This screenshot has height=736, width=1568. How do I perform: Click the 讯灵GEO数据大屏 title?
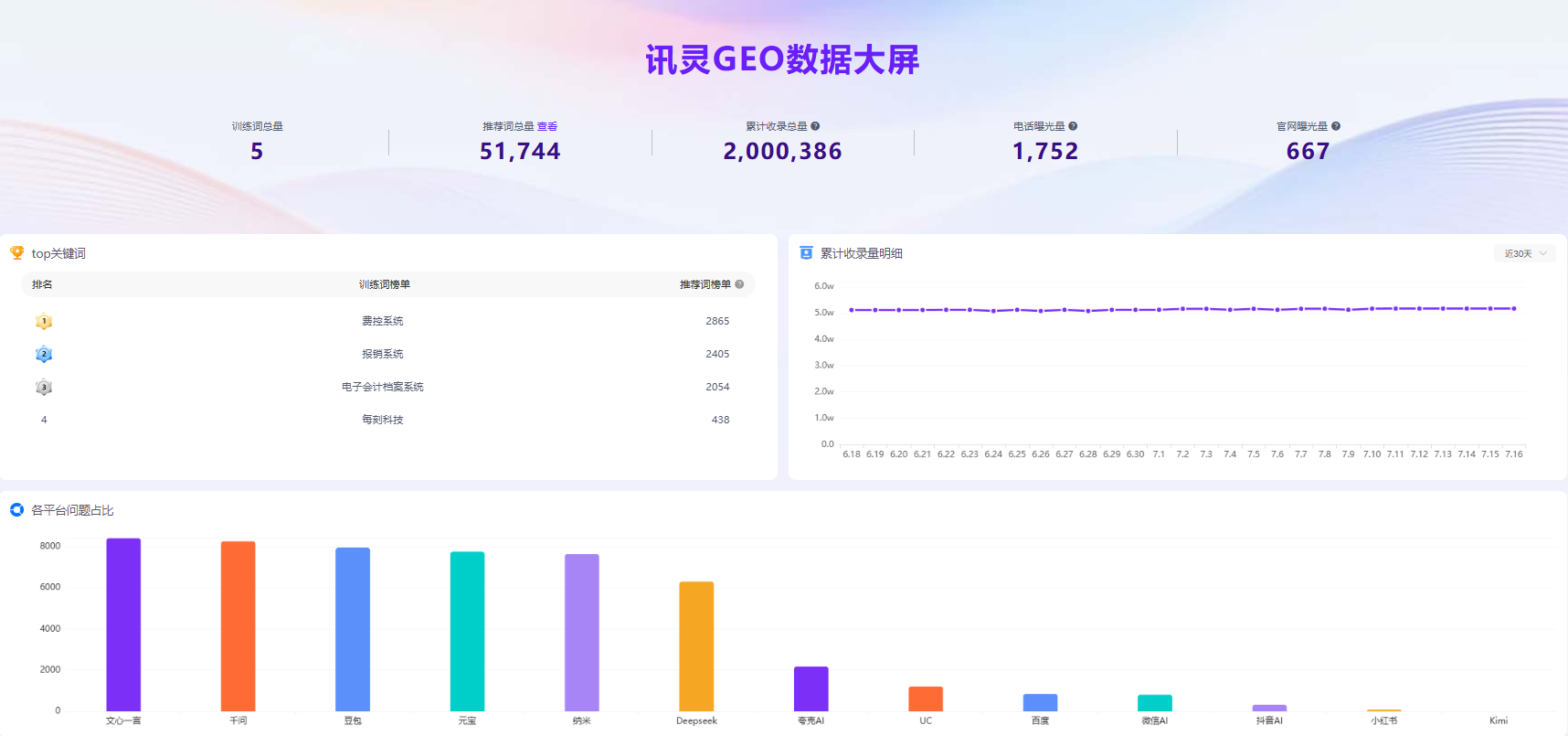[782, 59]
